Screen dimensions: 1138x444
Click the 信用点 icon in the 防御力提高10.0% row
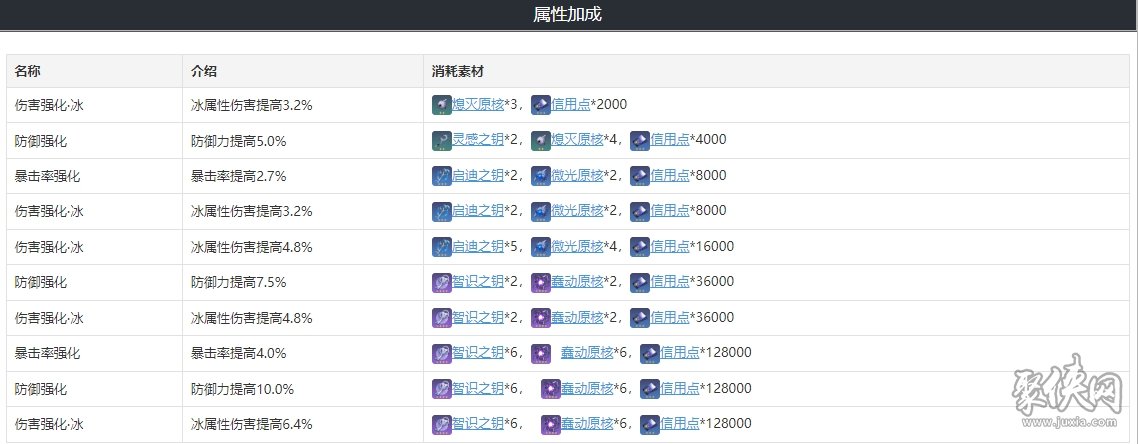(x=650, y=389)
